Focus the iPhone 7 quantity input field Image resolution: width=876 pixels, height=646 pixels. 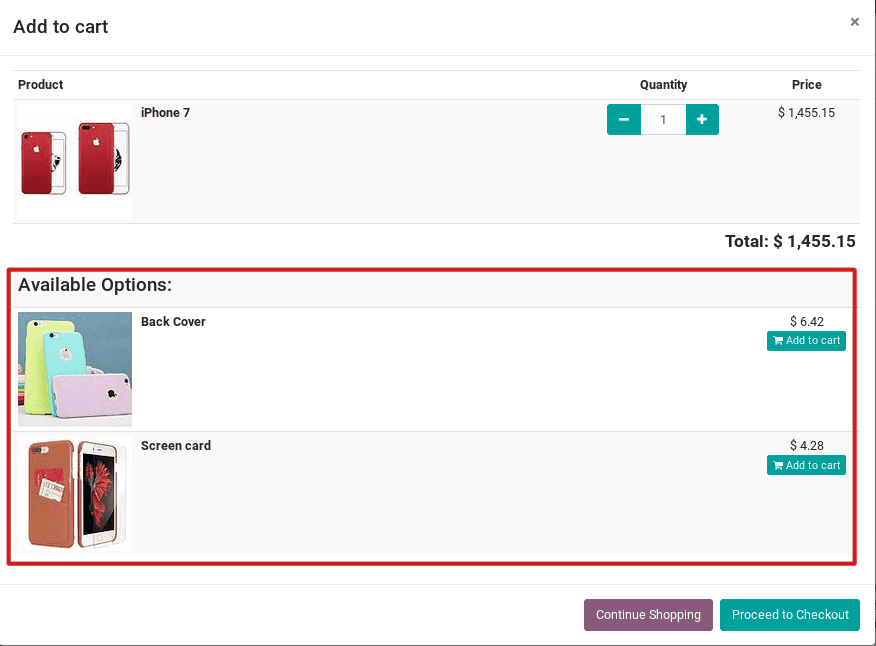pos(663,119)
